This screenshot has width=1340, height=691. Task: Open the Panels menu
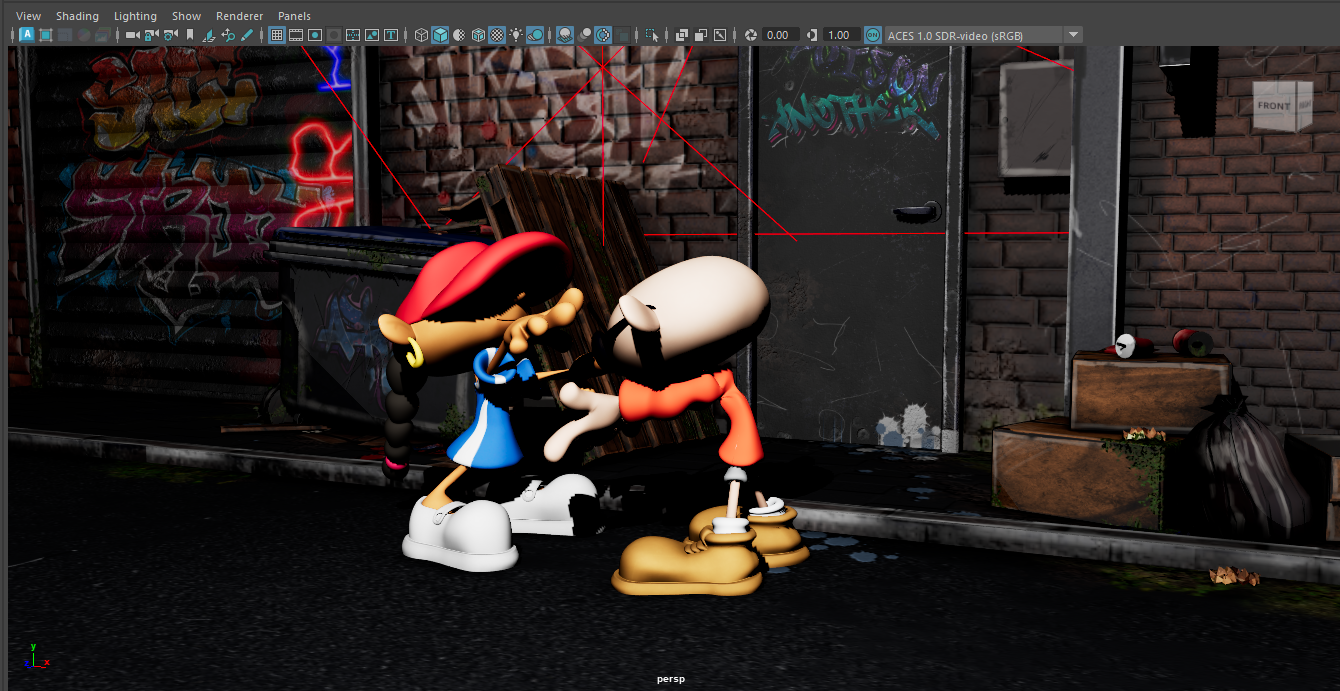pyautogui.click(x=294, y=16)
